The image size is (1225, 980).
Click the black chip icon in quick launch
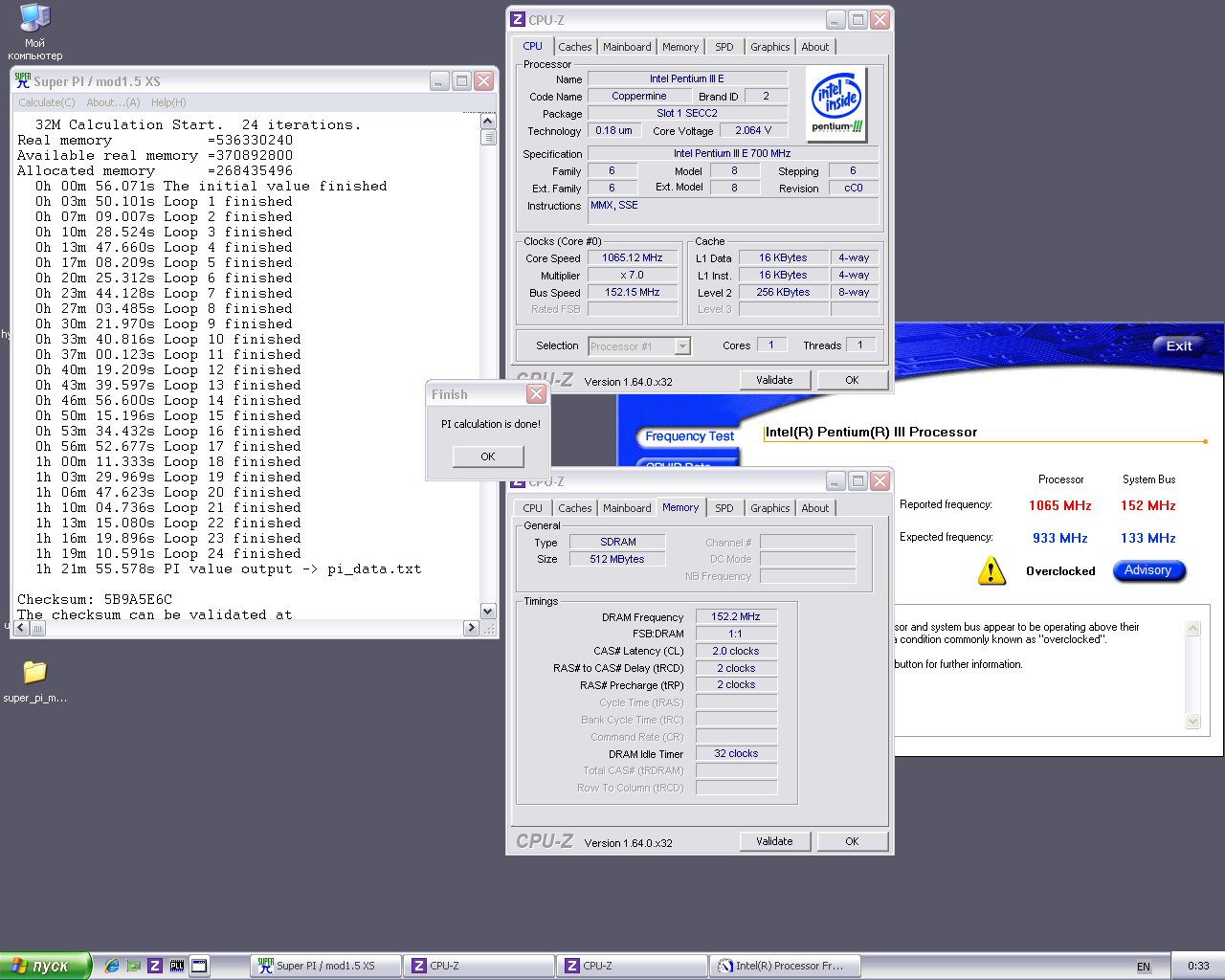[x=177, y=966]
